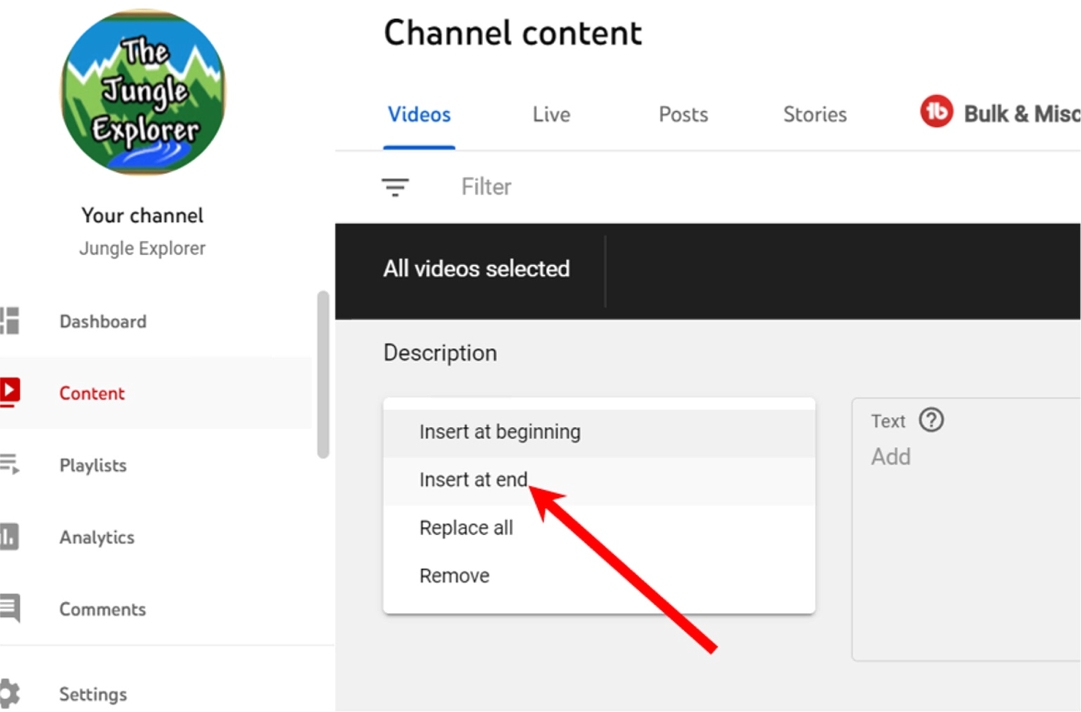This screenshot has width=1081, height=712.
Task: Switch to the Videos tab
Action: [x=419, y=114]
